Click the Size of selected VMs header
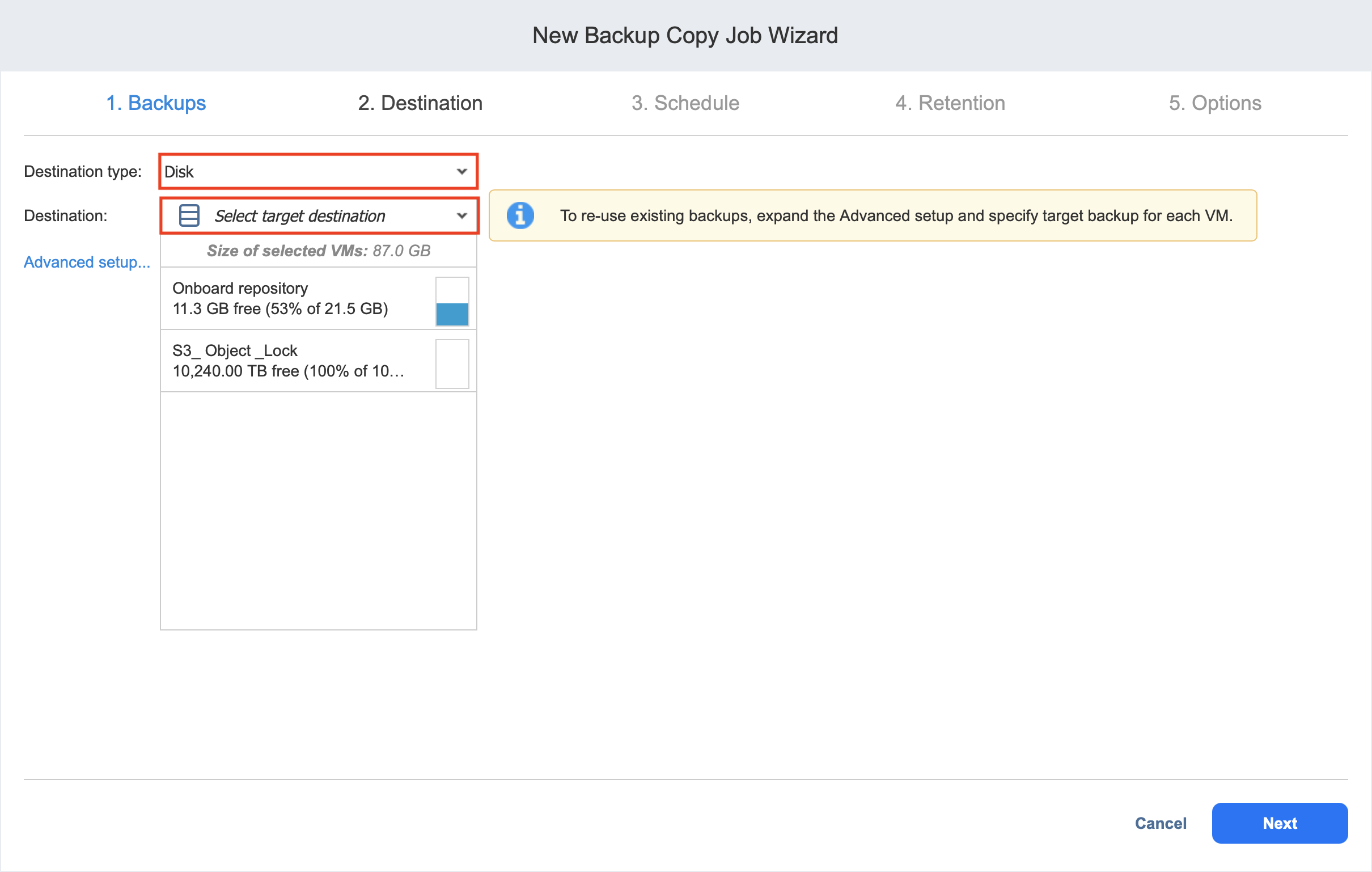Viewport: 1372px width, 872px height. (x=318, y=251)
